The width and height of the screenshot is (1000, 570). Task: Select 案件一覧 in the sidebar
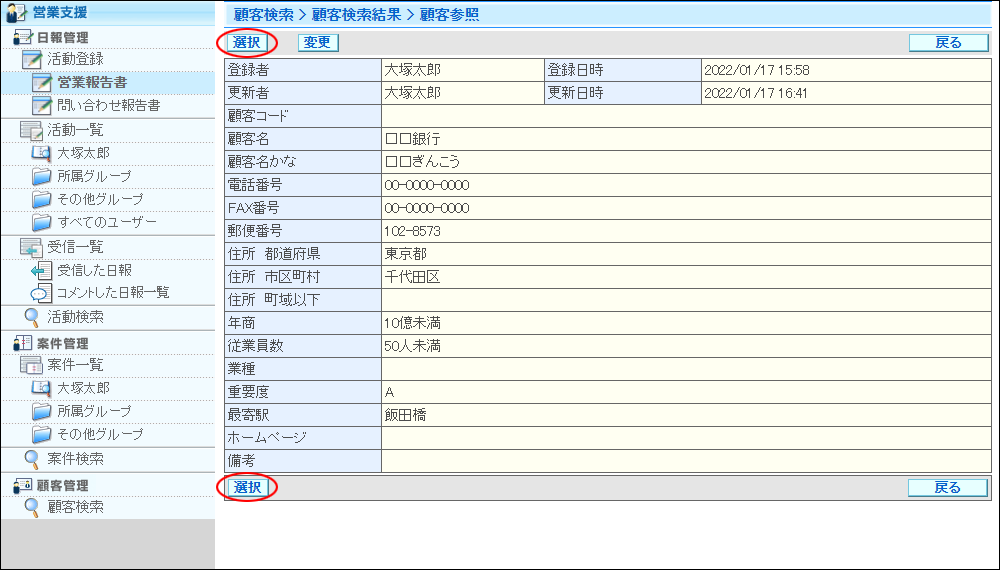tap(75, 365)
